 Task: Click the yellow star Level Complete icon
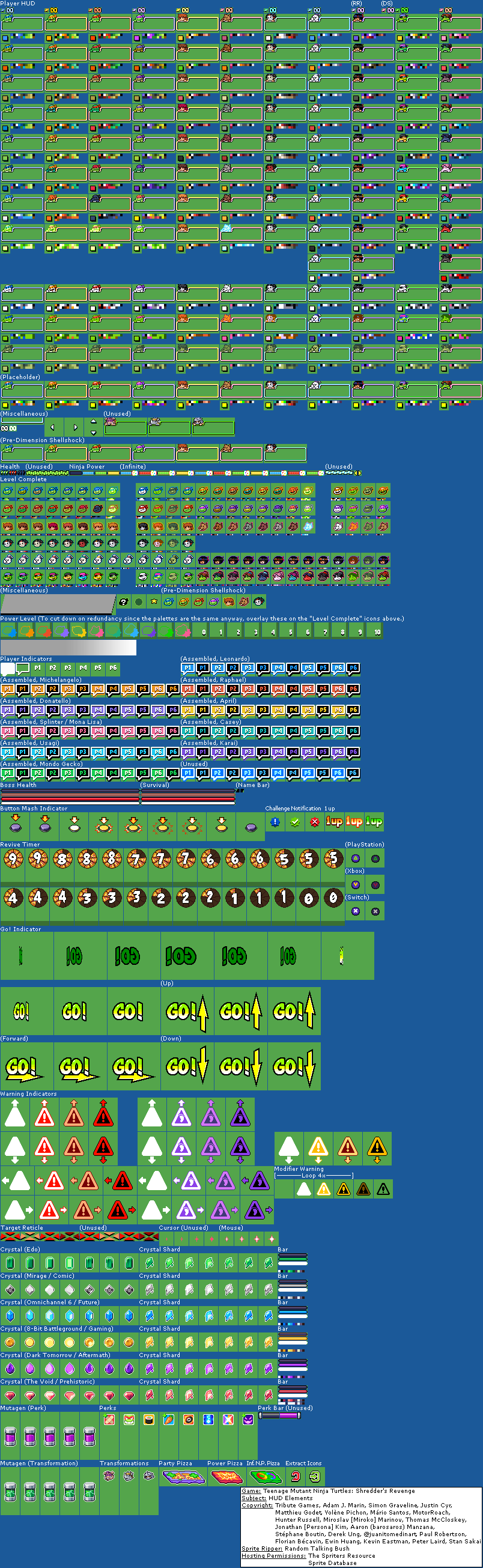(154, 602)
